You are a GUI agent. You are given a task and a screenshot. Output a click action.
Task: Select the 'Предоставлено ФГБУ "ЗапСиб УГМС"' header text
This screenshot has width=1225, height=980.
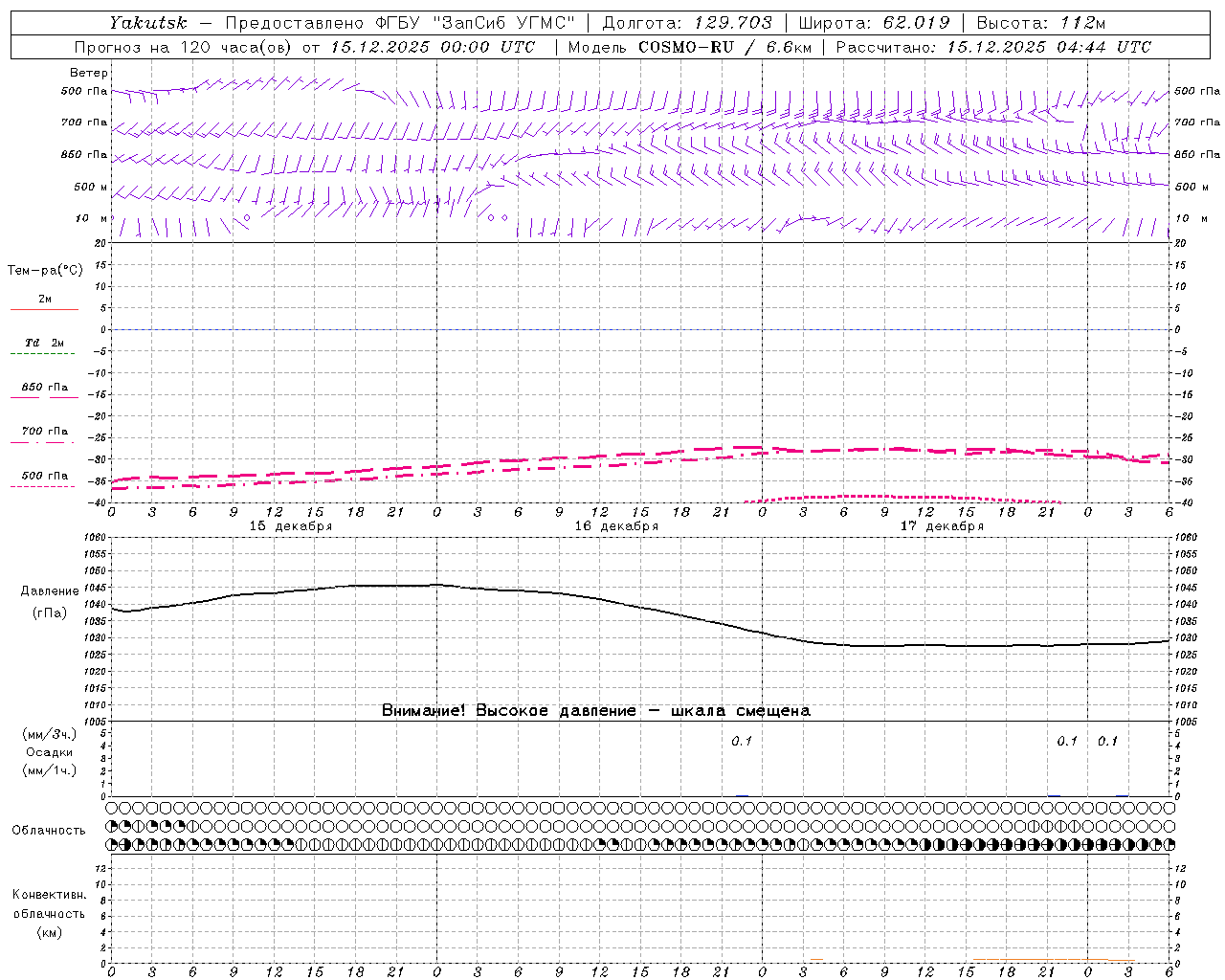click(x=400, y=22)
